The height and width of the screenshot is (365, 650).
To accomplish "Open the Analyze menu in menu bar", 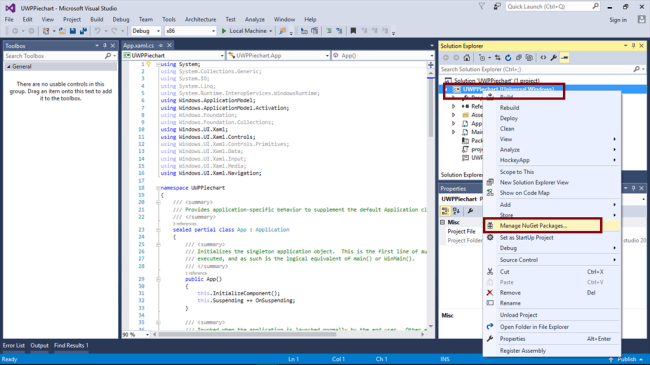I will click(255, 19).
